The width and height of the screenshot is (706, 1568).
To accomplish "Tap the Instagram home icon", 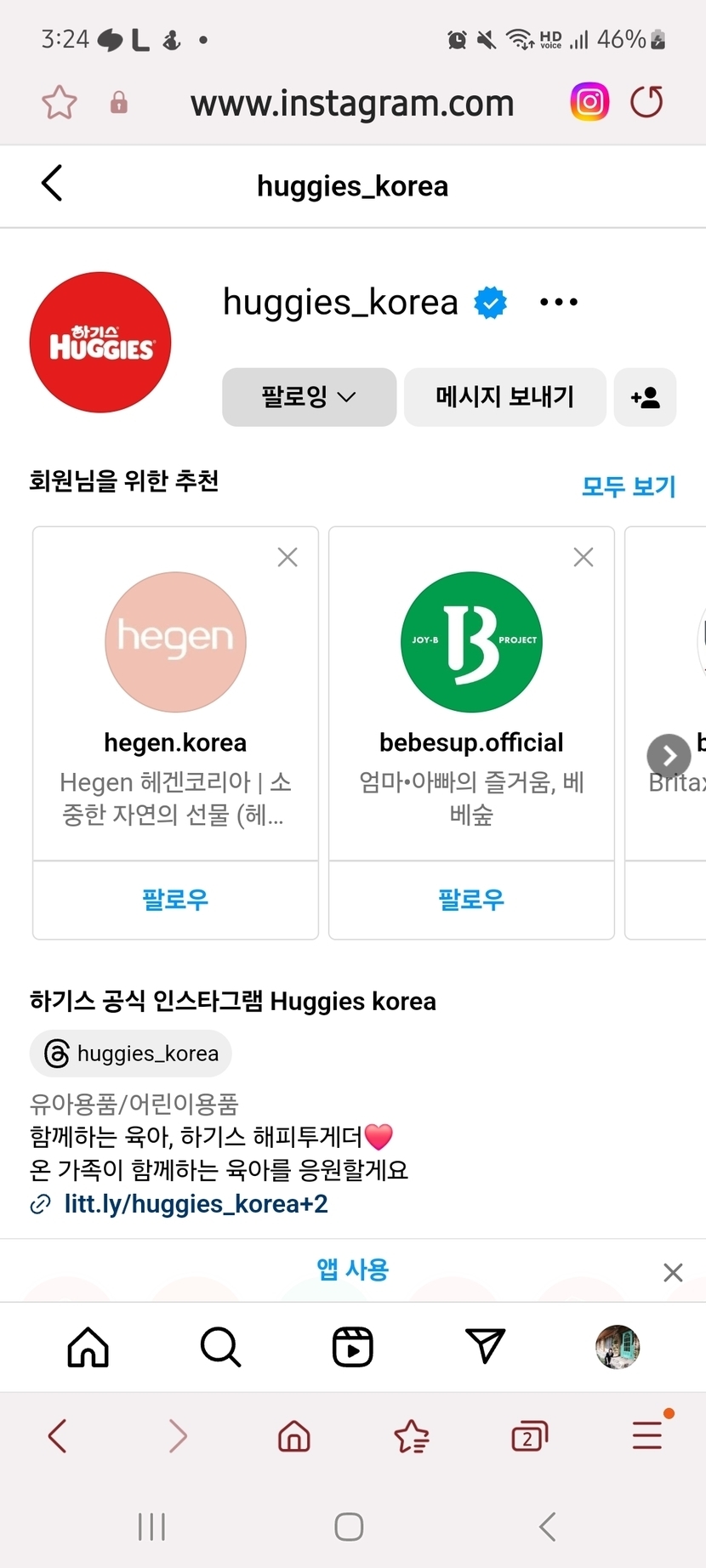I will pos(88,1347).
